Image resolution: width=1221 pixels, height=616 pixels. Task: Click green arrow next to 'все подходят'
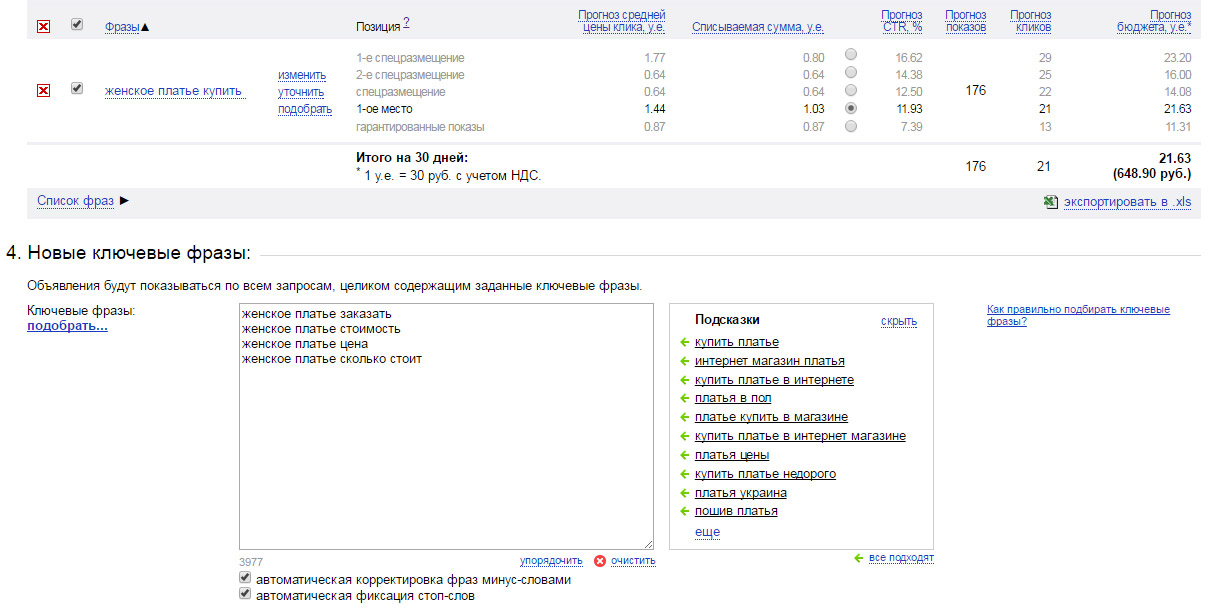click(859, 558)
